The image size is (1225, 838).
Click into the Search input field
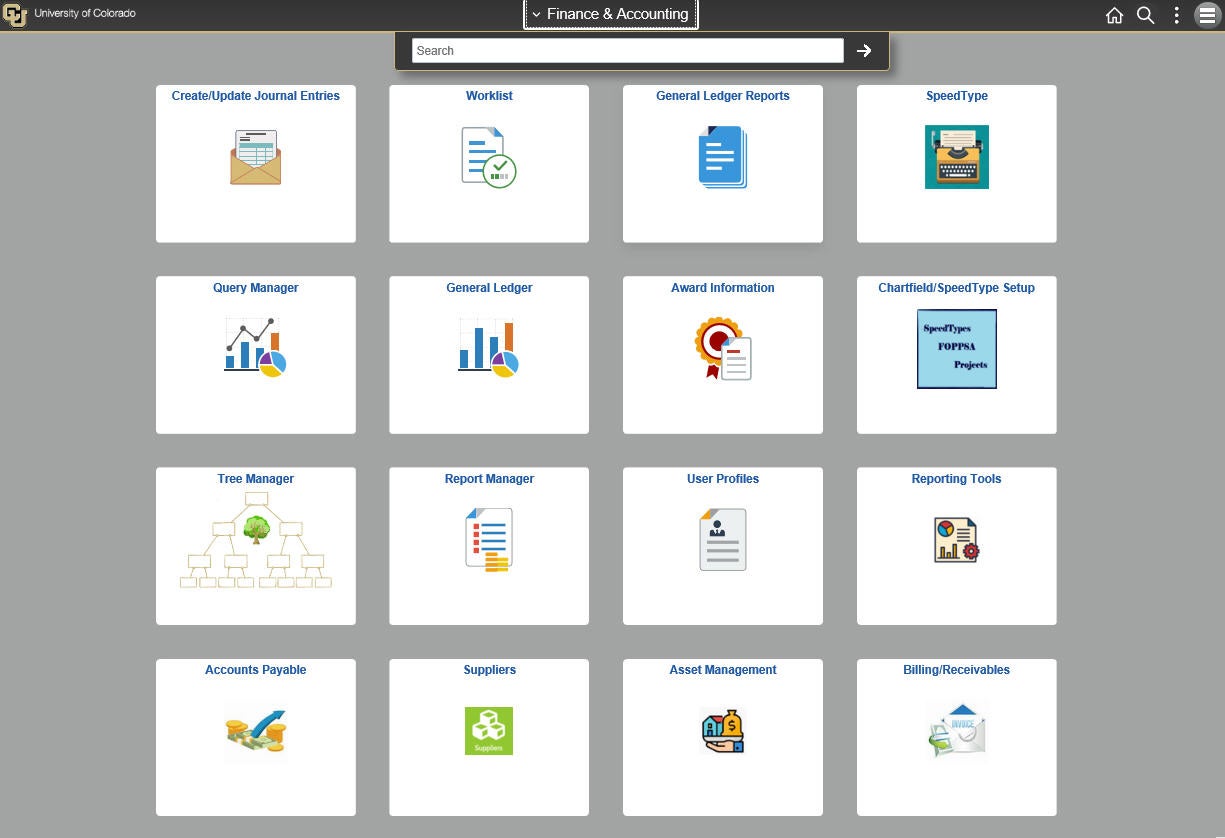627,51
